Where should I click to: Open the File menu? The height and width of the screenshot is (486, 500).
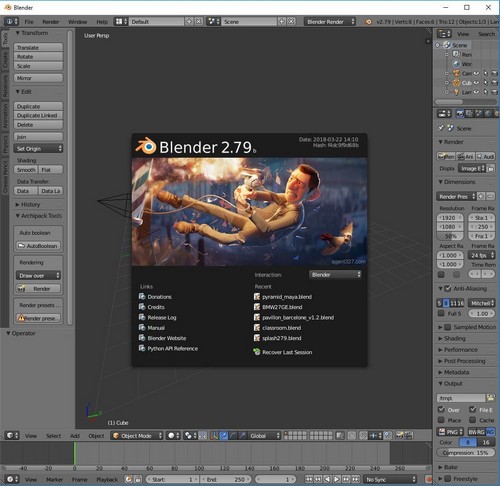point(29,22)
